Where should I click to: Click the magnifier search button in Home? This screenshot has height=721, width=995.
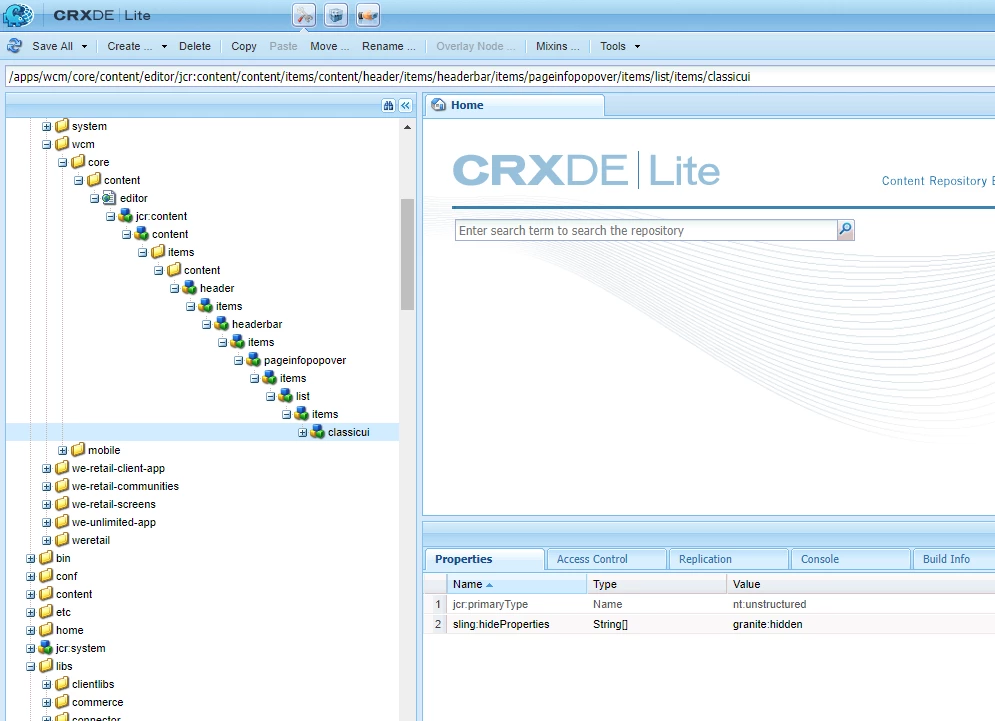(x=845, y=230)
